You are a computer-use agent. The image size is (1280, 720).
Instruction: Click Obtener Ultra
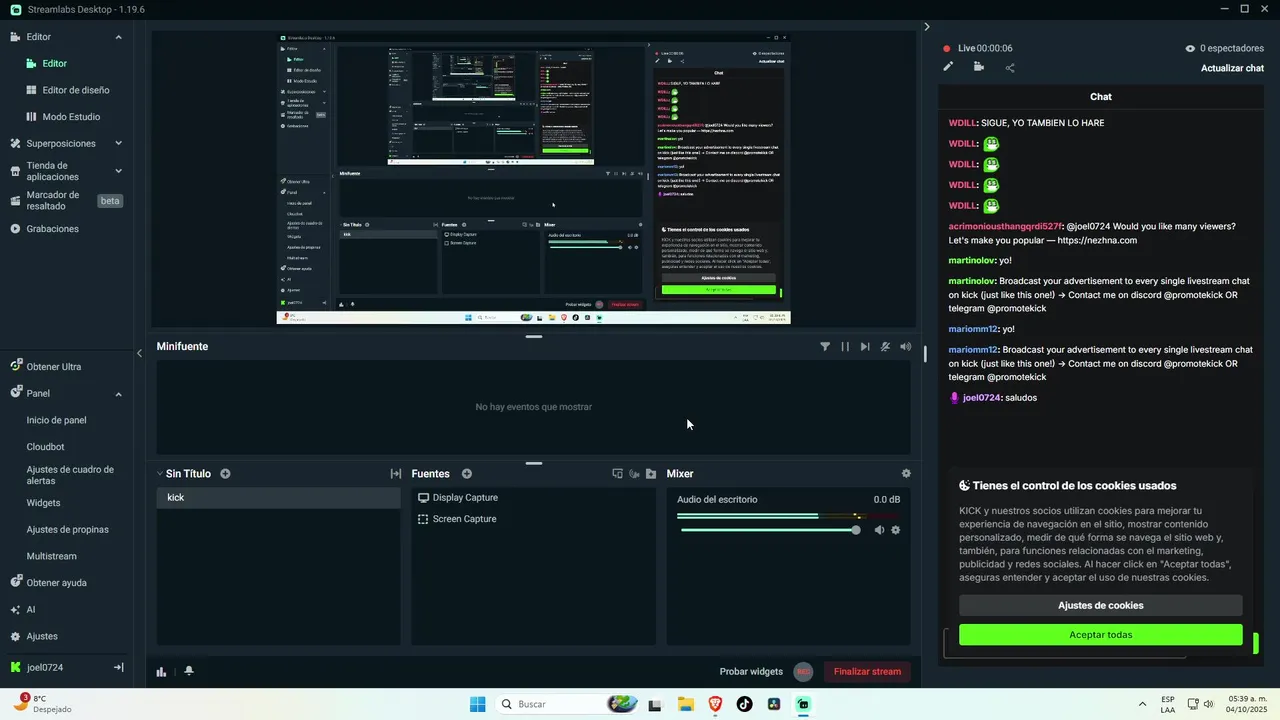54,367
